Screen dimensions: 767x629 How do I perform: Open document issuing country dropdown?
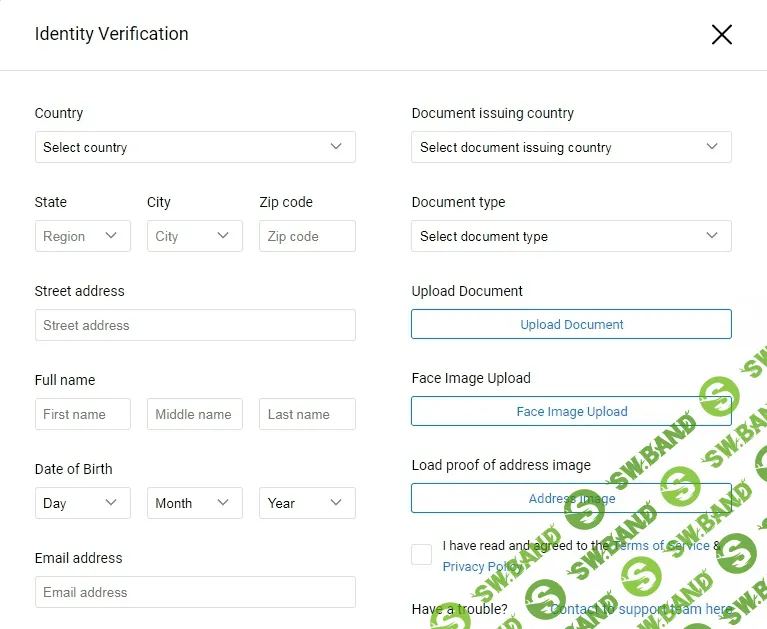[571, 147]
